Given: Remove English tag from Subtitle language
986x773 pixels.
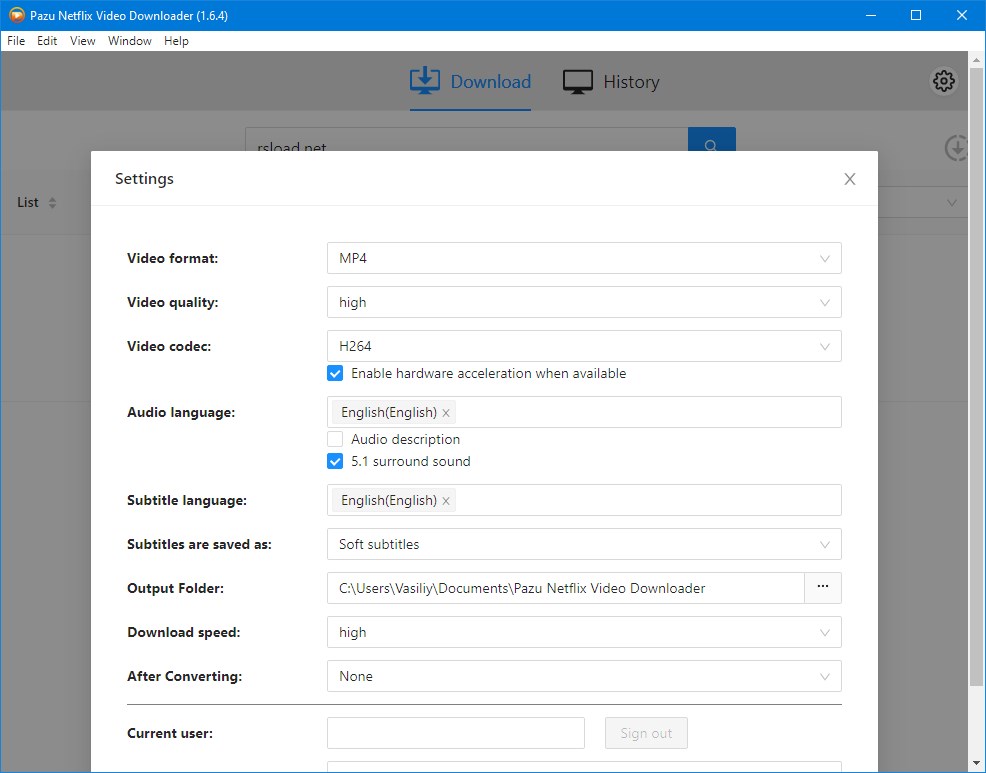Looking at the screenshot, I should 446,501.
